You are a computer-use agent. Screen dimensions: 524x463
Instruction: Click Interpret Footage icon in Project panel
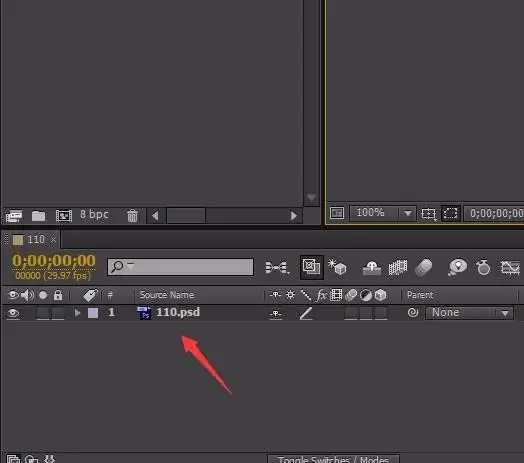pos(14,216)
